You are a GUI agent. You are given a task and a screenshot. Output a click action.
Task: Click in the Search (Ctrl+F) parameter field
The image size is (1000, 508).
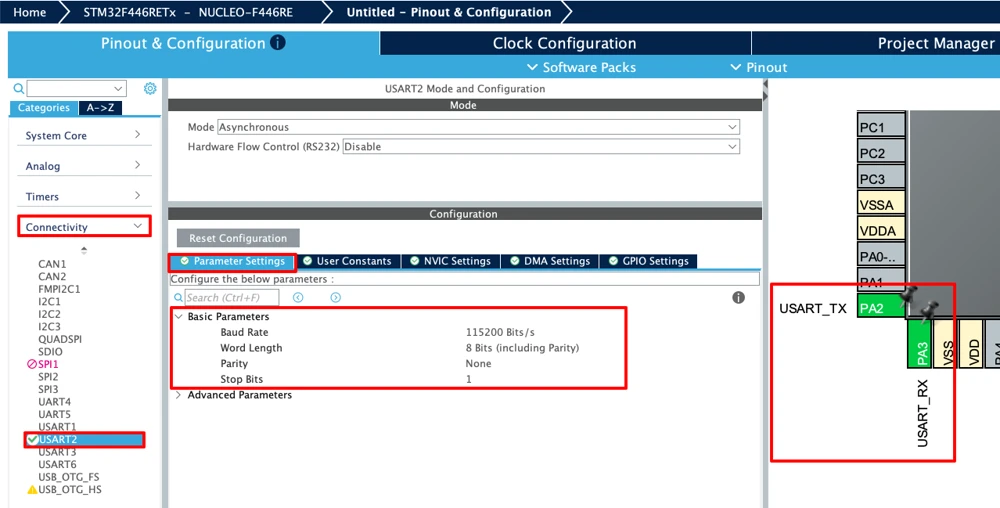point(232,298)
